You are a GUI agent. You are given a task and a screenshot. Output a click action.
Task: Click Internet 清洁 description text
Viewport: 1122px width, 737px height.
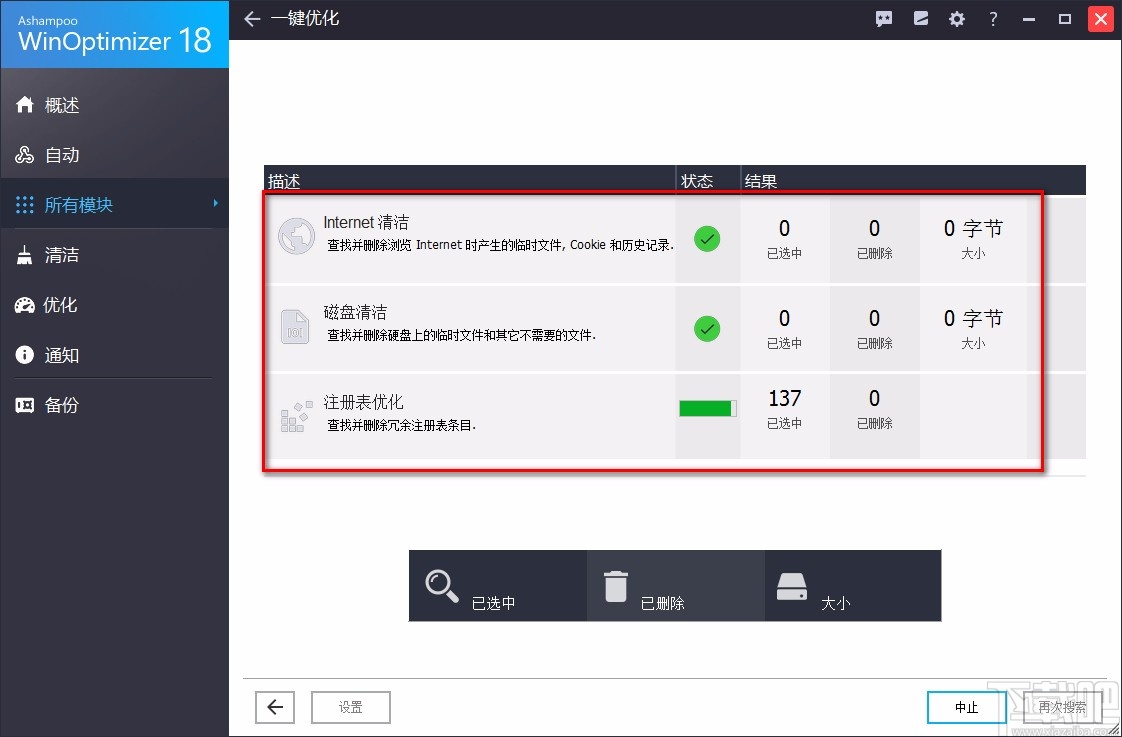[x=500, y=245]
